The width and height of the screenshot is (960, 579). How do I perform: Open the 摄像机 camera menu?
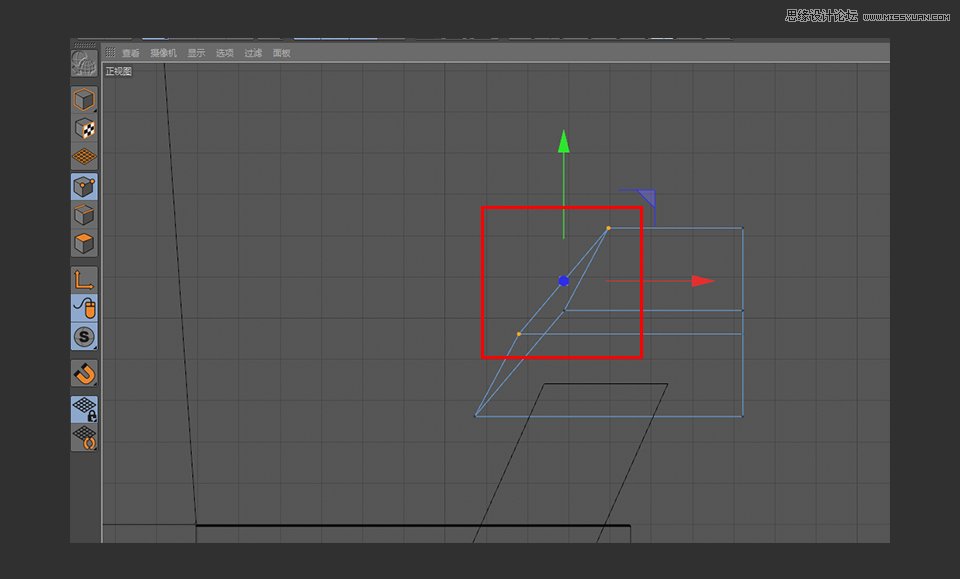click(x=163, y=52)
